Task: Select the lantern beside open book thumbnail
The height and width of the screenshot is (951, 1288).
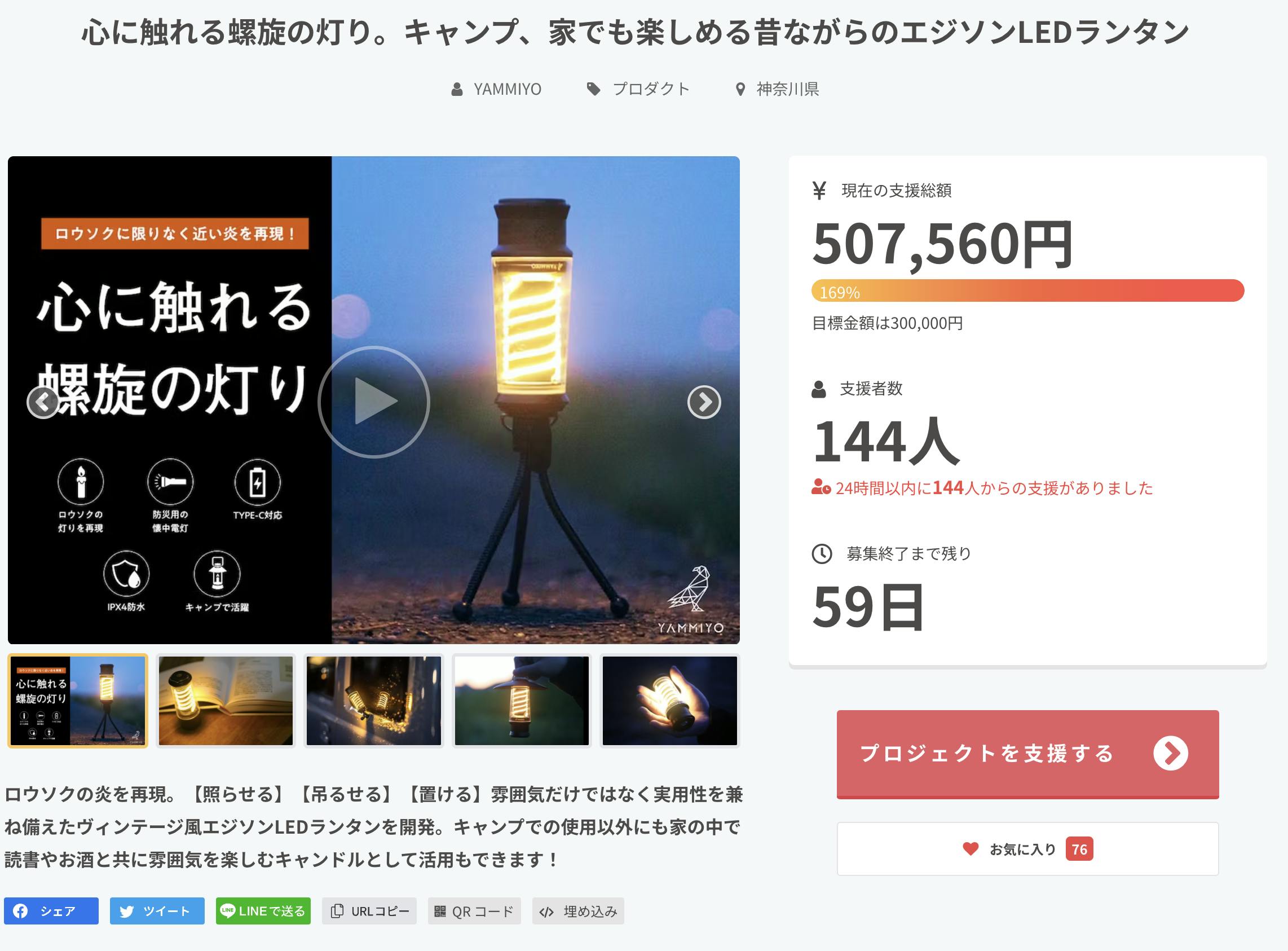Action: [x=226, y=701]
